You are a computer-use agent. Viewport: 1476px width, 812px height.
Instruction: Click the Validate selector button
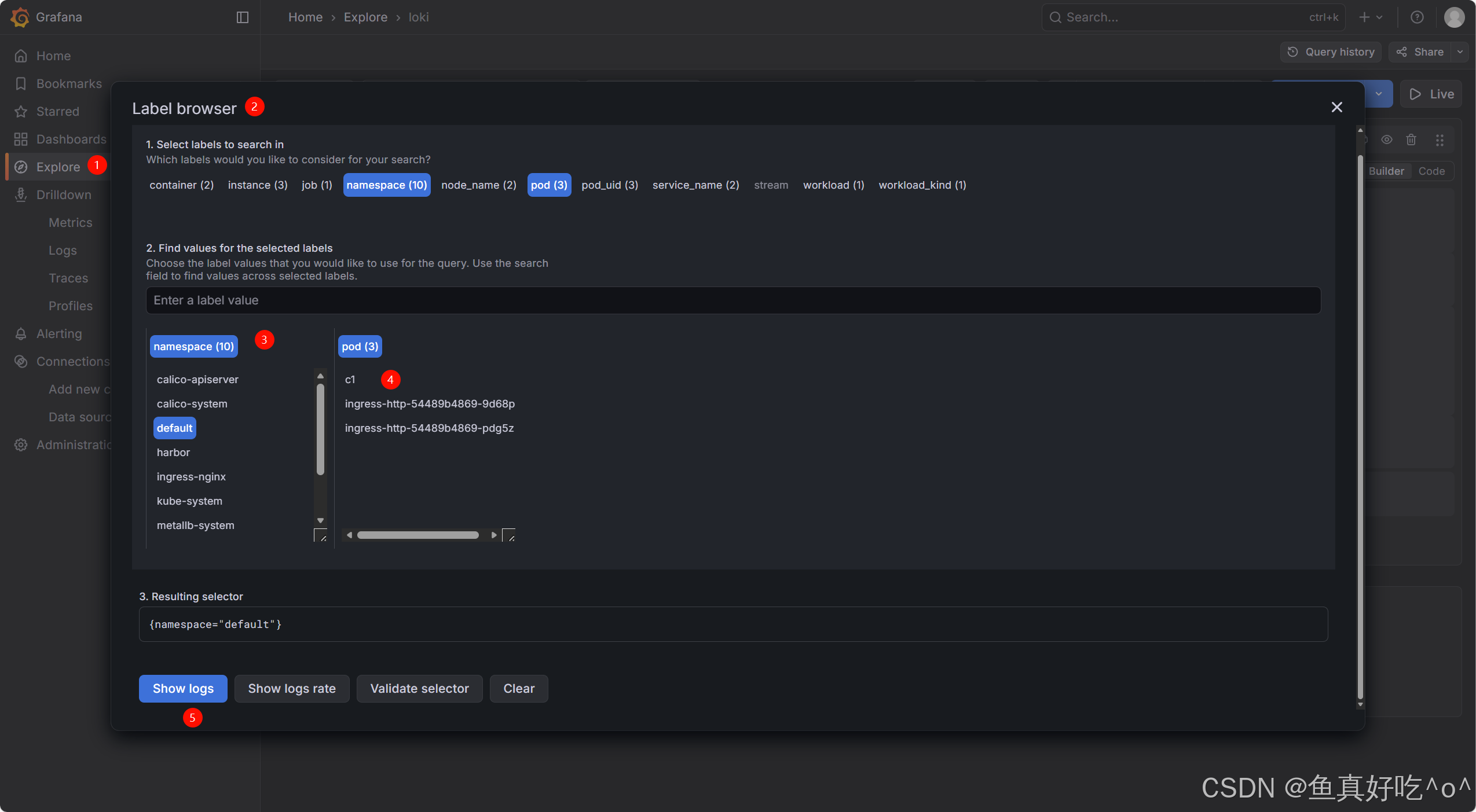[x=419, y=689]
